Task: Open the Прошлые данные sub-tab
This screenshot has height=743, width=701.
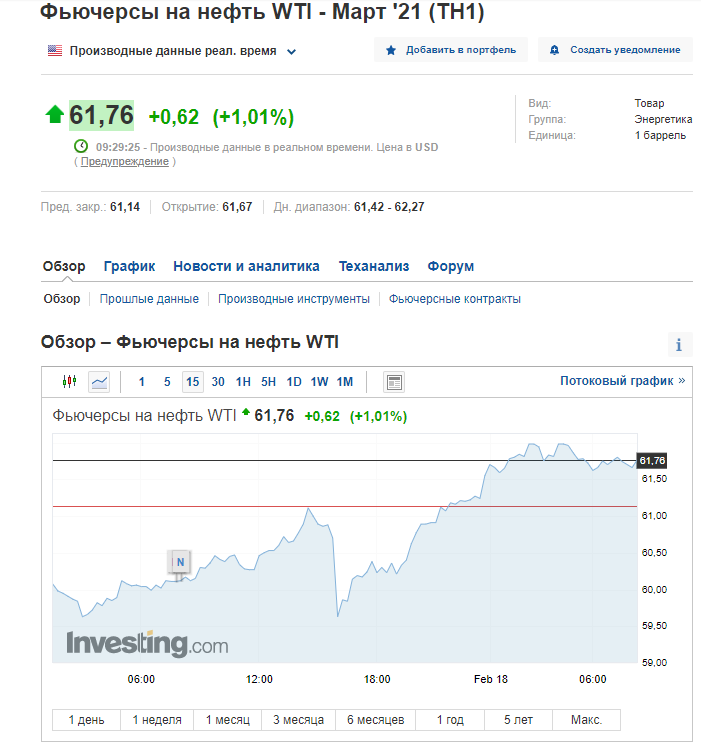Action: pyautogui.click(x=148, y=299)
